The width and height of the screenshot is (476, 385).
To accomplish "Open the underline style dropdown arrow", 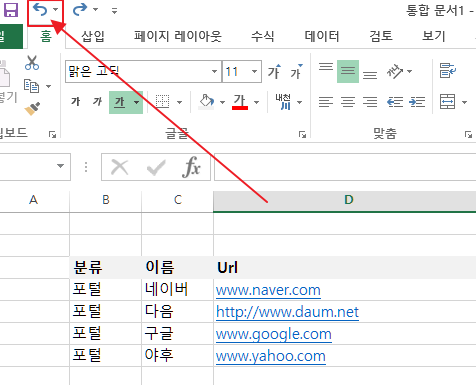I will coord(137,102).
